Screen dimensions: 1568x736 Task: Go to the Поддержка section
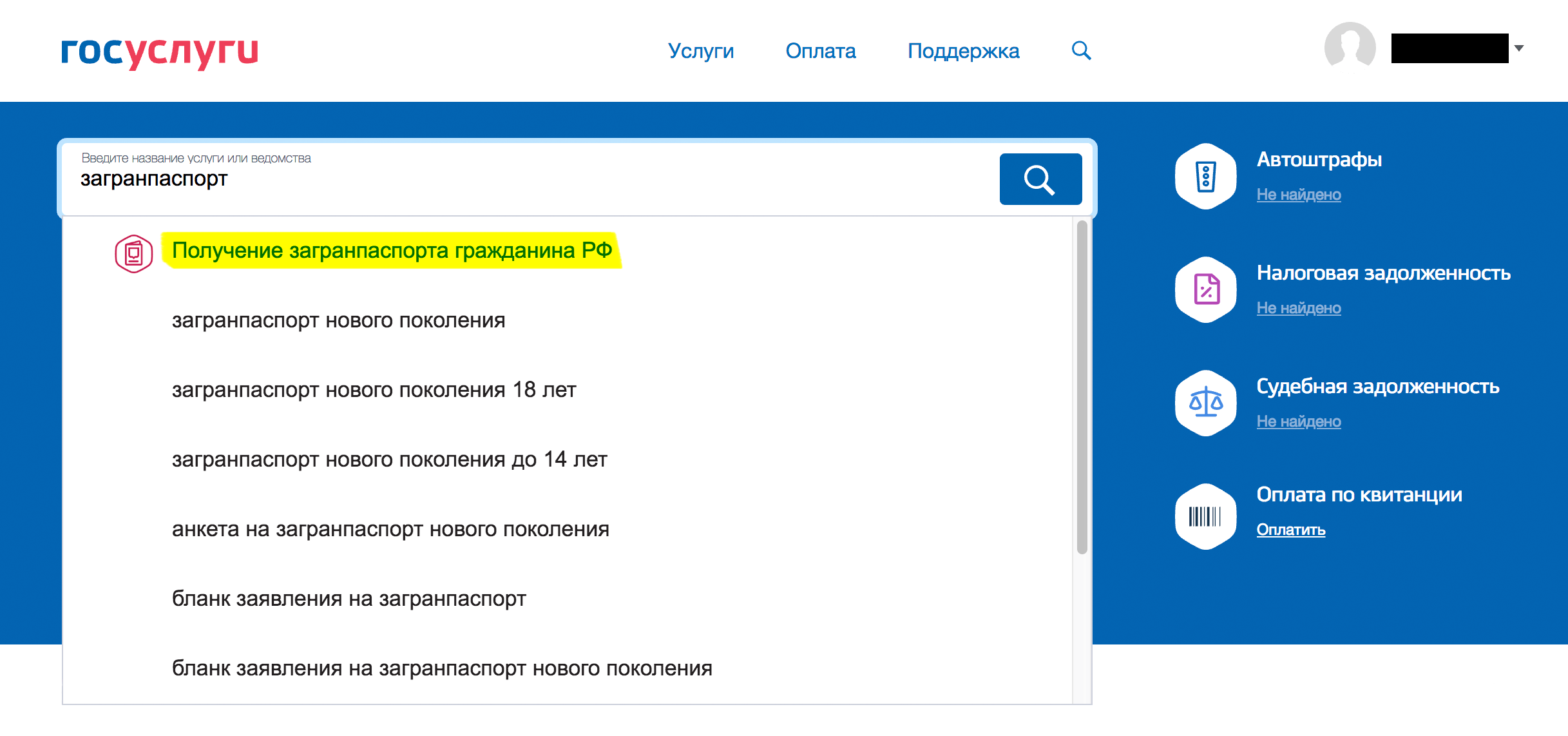(x=963, y=51)
